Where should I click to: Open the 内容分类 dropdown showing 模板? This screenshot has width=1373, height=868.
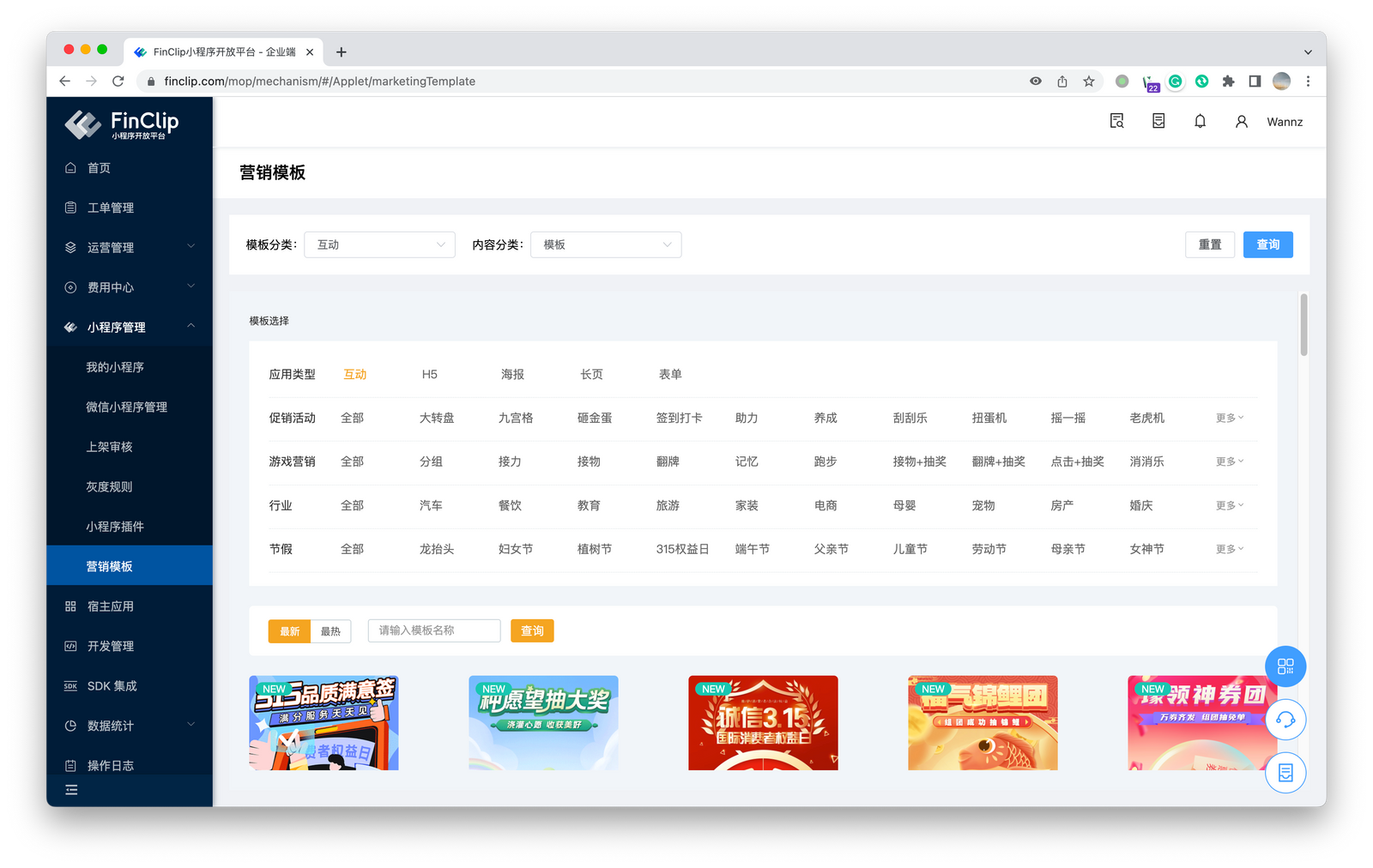(606, 244)
